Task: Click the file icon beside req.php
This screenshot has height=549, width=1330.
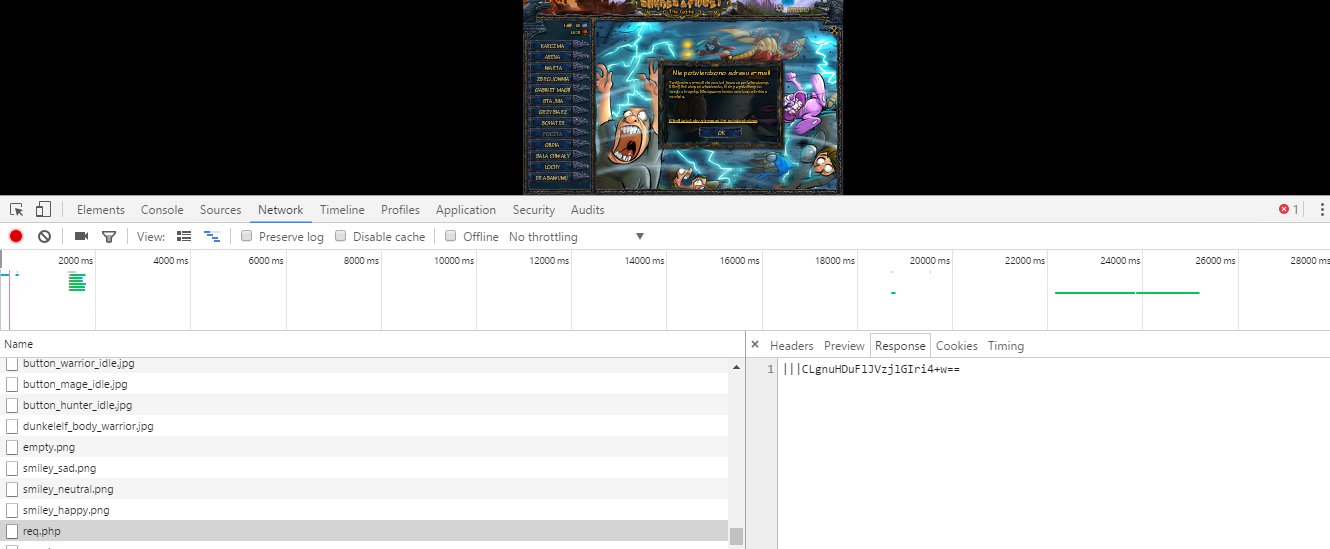Action: [x=12, y=531]
